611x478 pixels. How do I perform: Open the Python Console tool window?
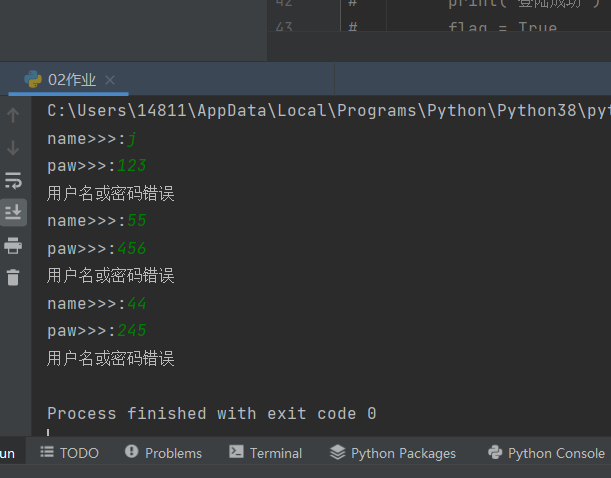point(546,453)
